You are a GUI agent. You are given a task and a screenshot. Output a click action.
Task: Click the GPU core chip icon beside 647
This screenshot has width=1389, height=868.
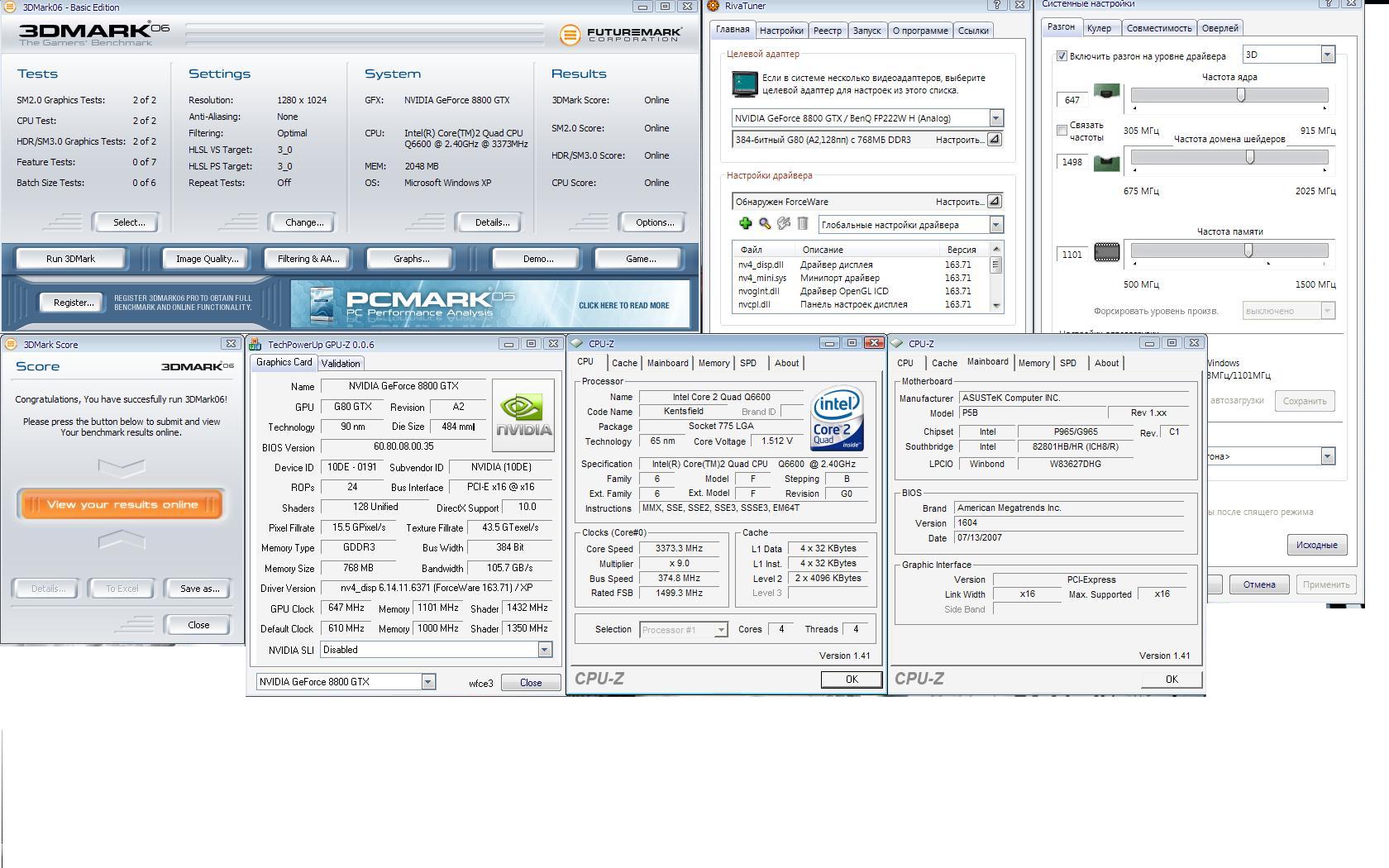[x=1107, y=92]
